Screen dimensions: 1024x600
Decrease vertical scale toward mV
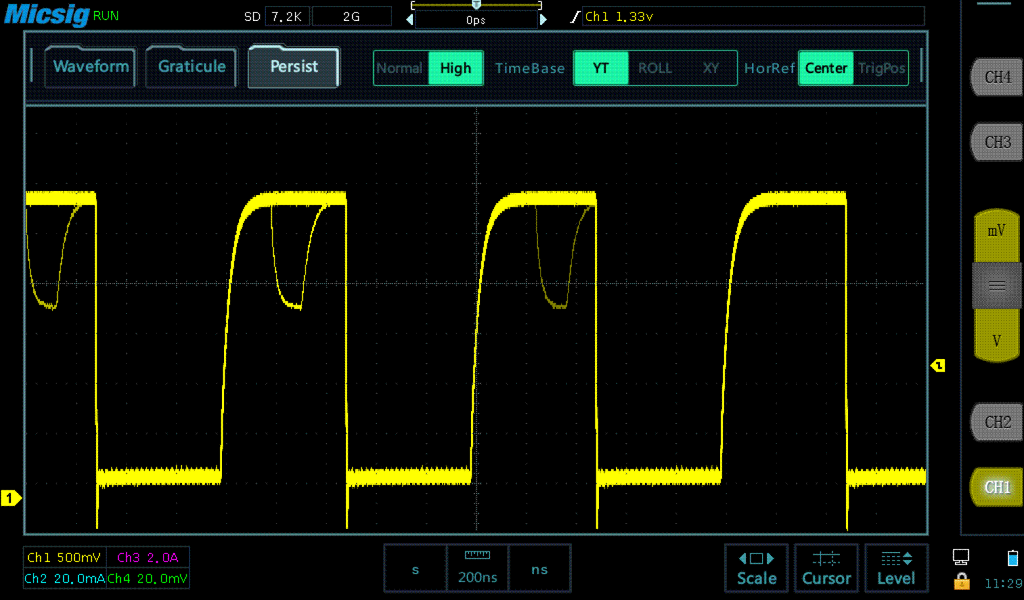coord(997,235)
